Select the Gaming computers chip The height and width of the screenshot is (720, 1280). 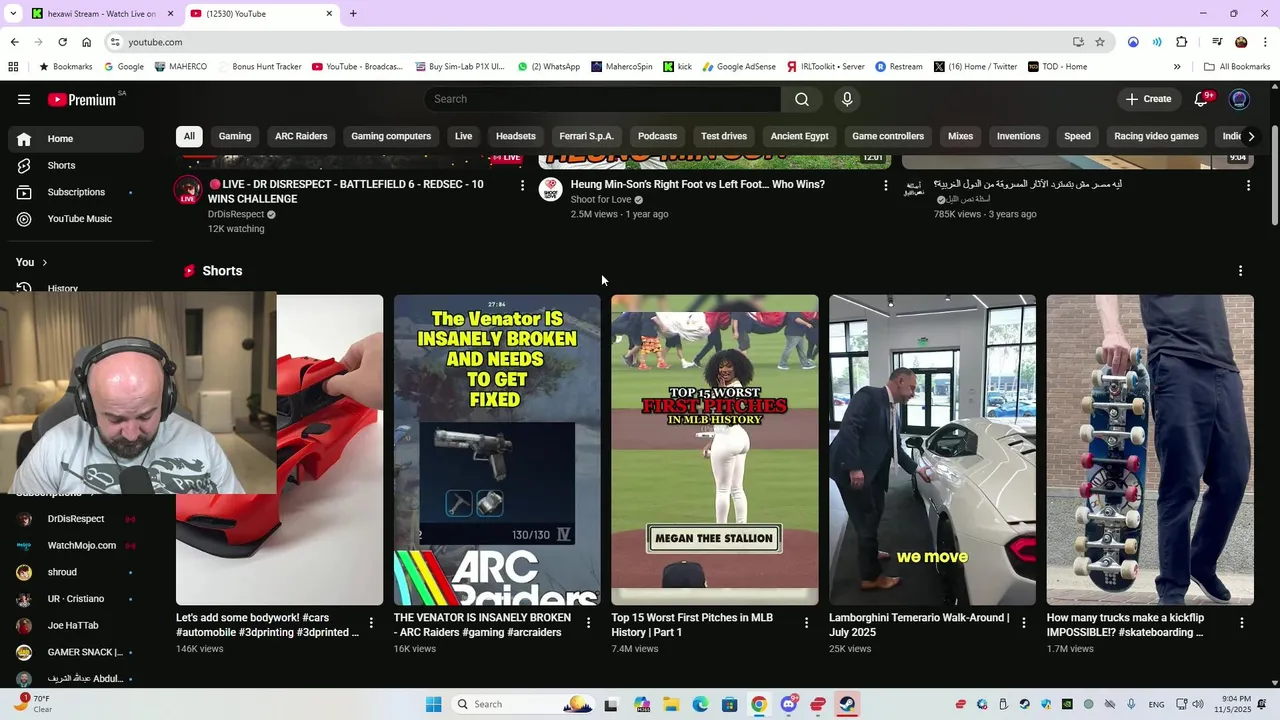[391, 136]
